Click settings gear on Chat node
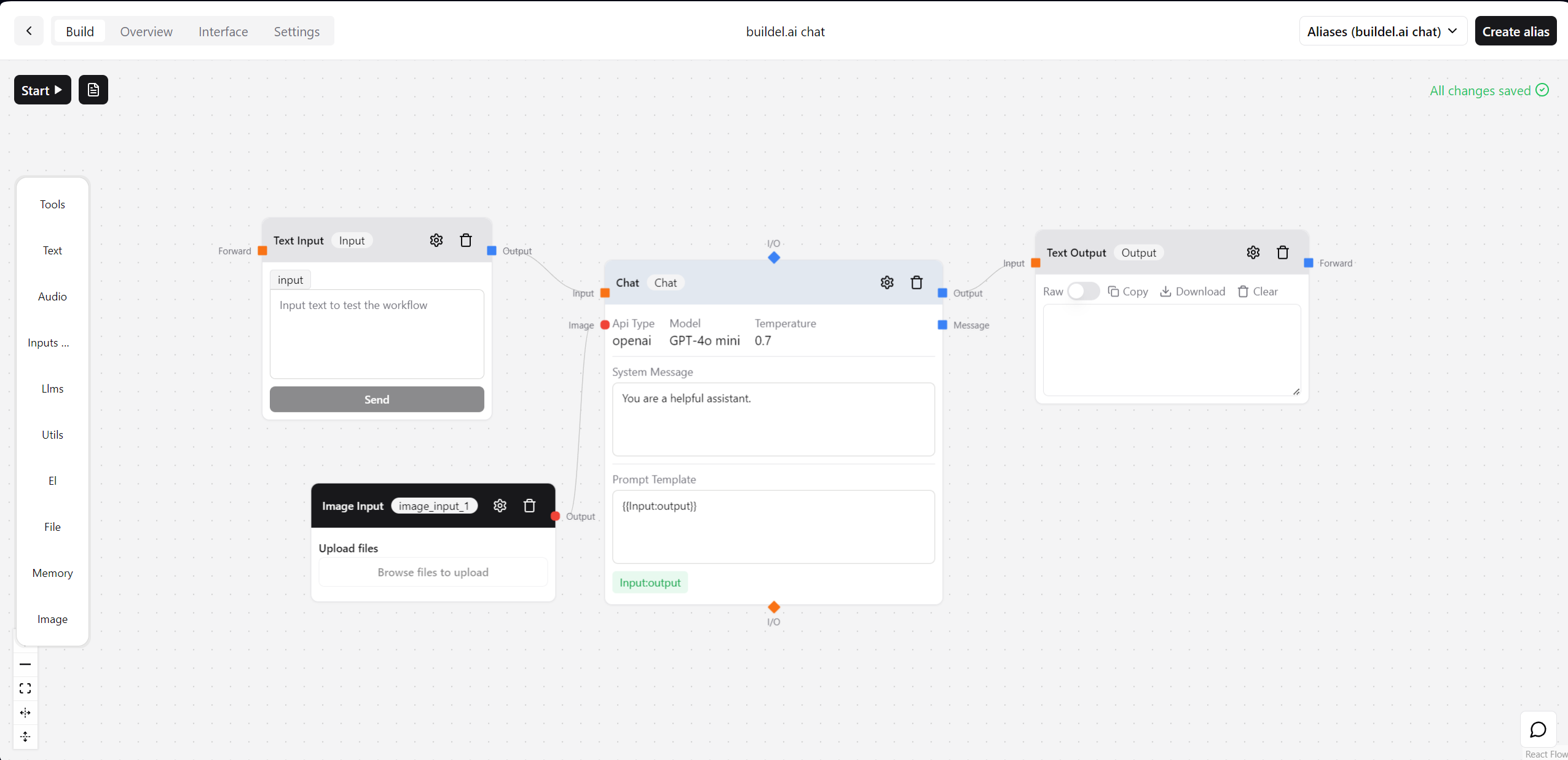The height and width of the screenshot is (760, 1568). (x=887, y=282)
